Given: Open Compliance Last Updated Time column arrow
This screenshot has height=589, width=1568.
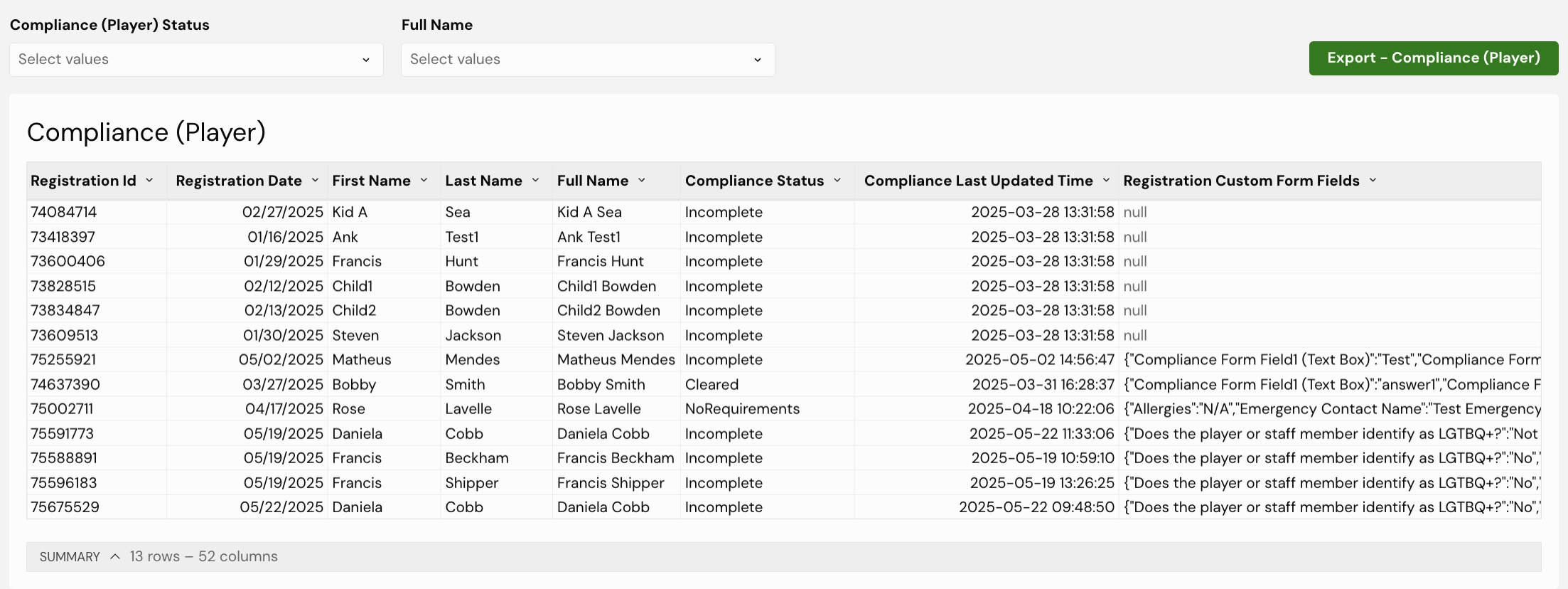Looking at the screenshot, I should click(1106, 181).
